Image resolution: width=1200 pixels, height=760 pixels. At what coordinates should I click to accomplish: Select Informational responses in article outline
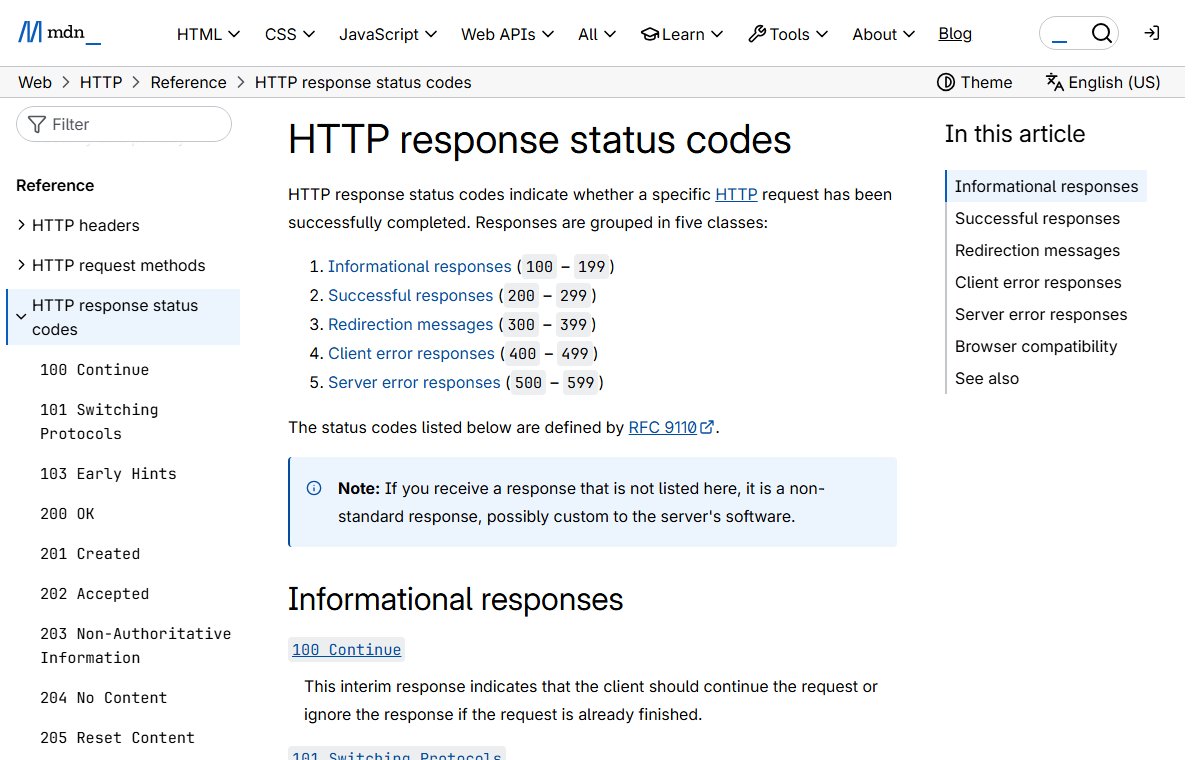pyautogui.click(x=1046, y=186)
